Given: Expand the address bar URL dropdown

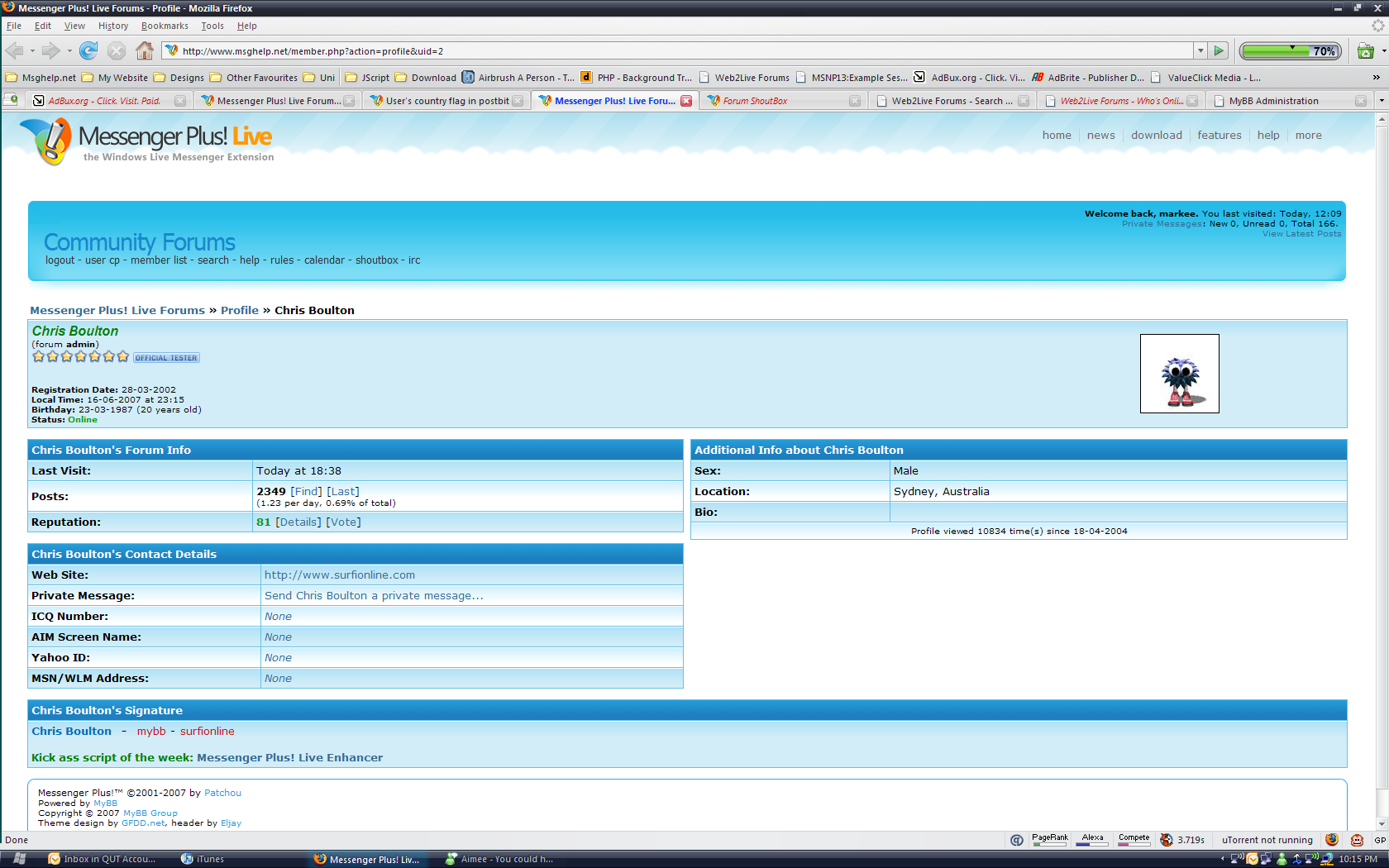Looking at the screenshot, I should coord(1200,51).
